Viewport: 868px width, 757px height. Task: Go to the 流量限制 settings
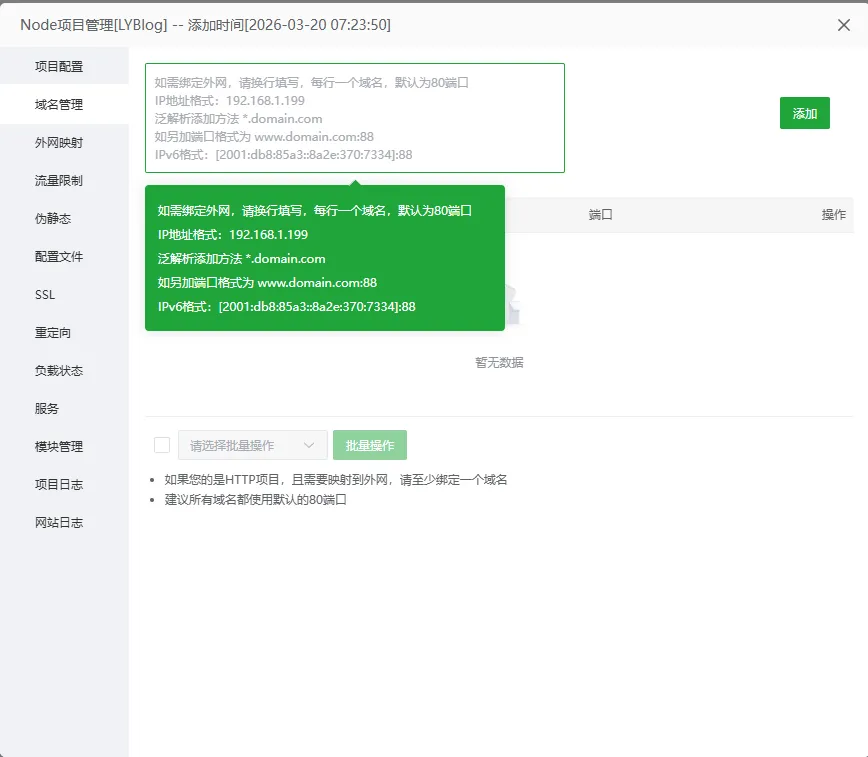click(59, 181)
